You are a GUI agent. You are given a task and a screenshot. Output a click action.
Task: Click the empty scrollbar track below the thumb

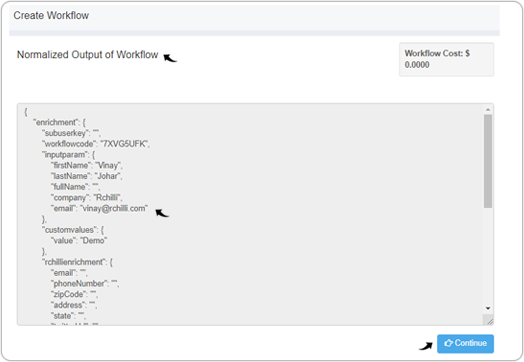488,256
